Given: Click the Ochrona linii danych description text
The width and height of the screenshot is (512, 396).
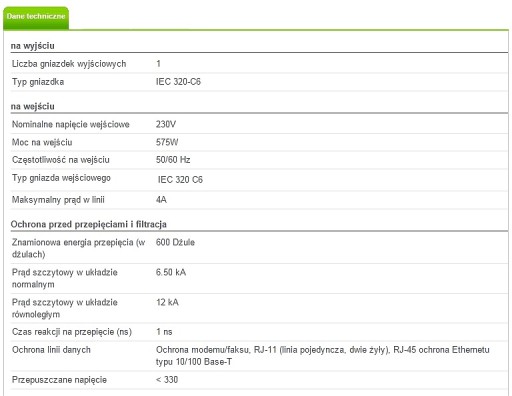Looking at the screenshot, I should 323,356.
